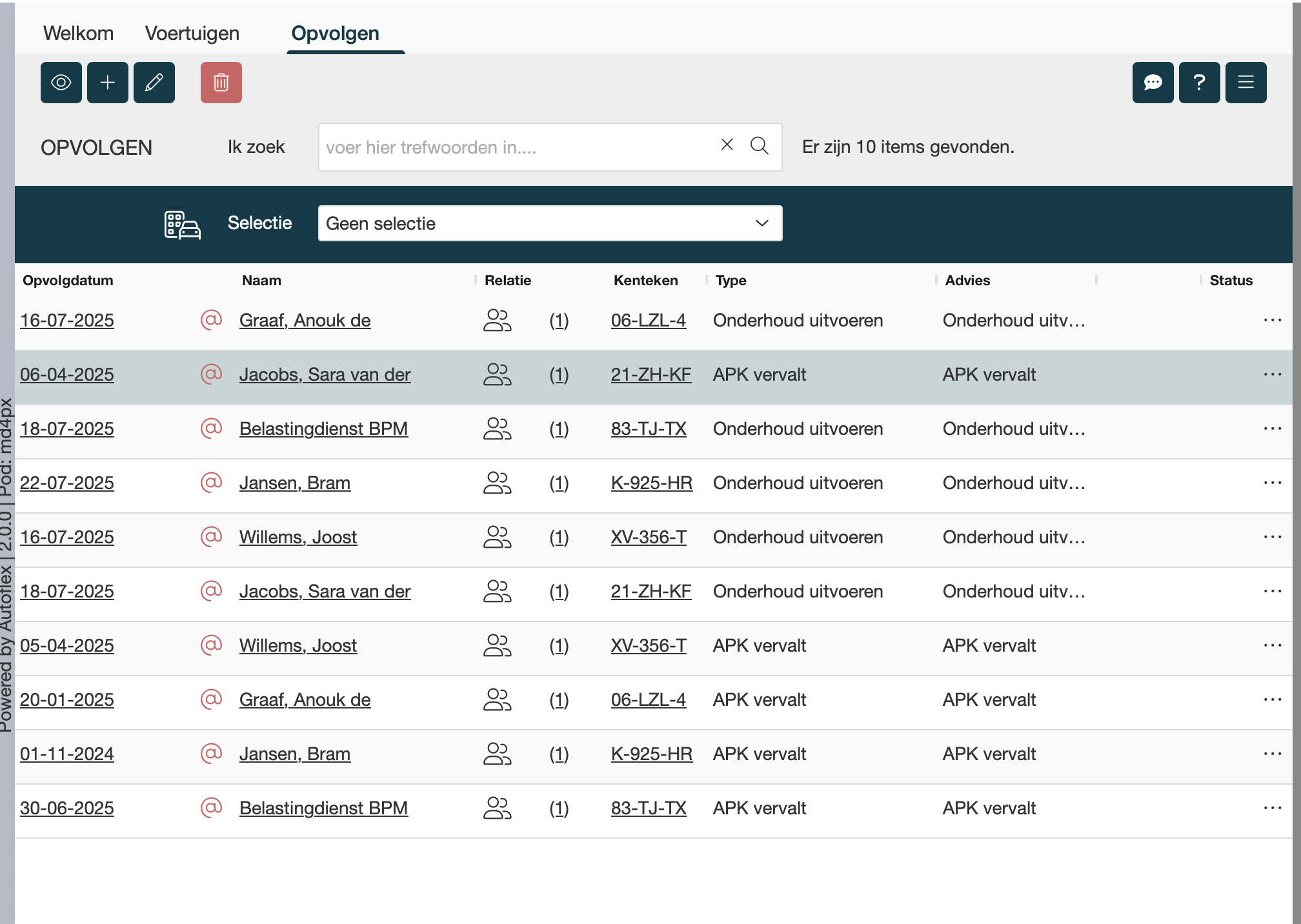Open license plate link K-925-HR in 01-11-2024 row
The image size is (1301, 924).
tap(651, 754)
